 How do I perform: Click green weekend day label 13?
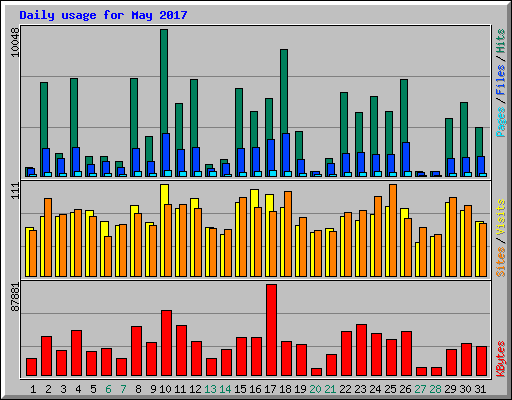click(210, 389)
